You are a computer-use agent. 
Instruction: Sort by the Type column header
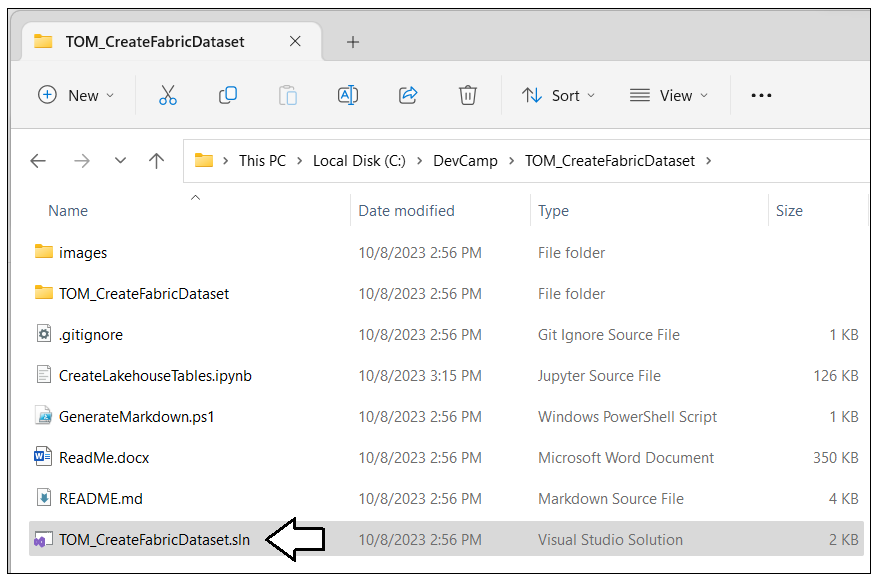(553, 211)
